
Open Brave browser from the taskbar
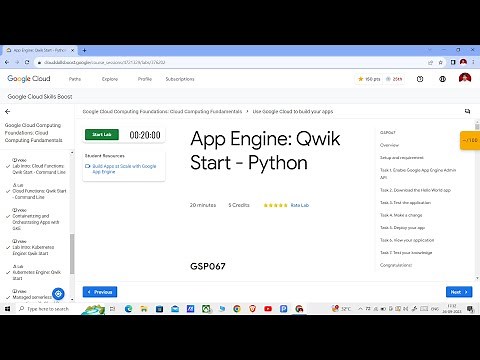[x=253, y=309]
